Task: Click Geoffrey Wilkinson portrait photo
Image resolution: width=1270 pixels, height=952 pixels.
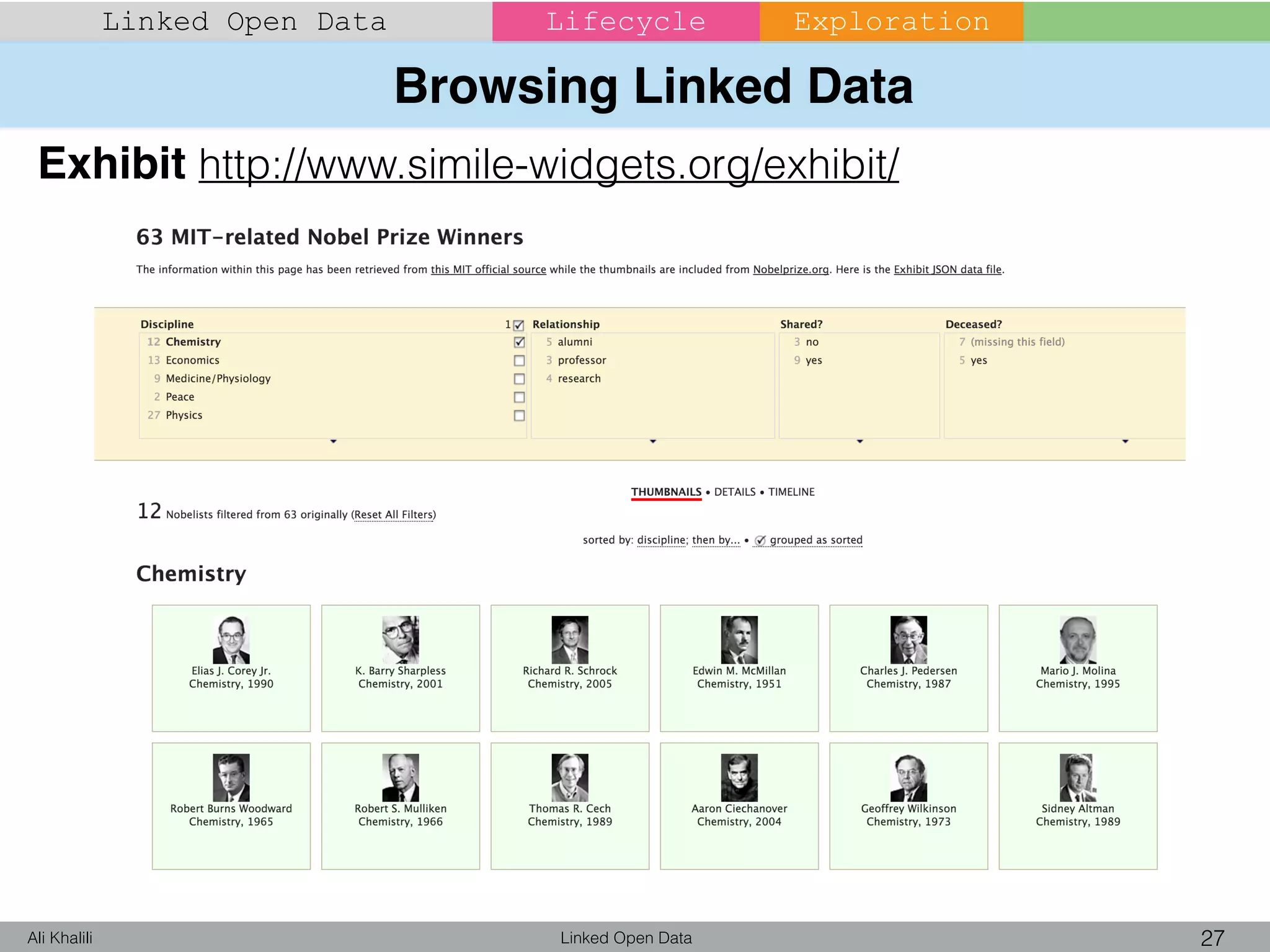Action: tap(908, 777)
